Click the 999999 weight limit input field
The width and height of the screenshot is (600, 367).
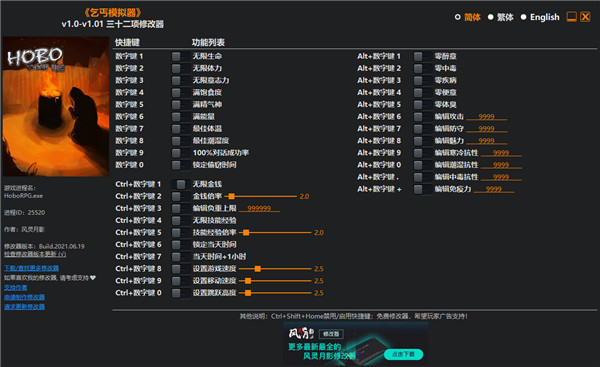[259, 208]
